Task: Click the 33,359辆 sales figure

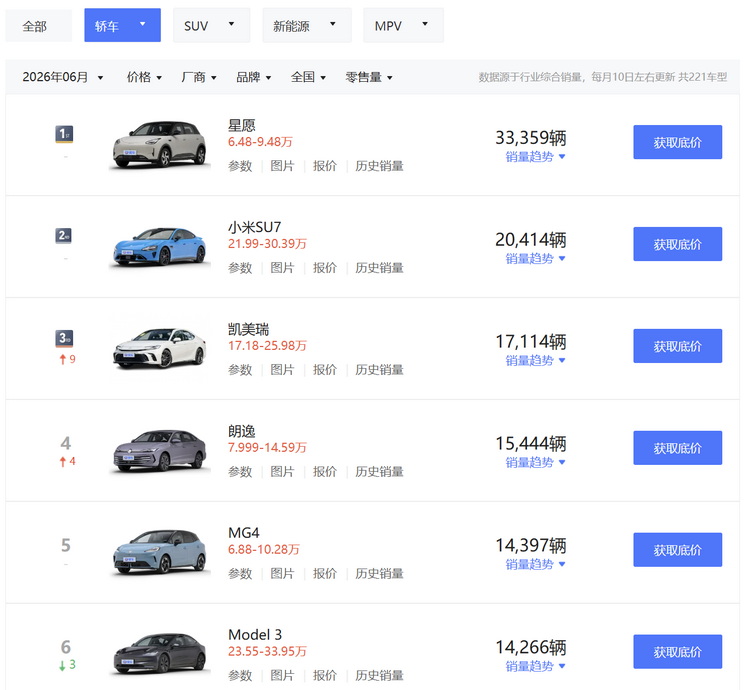Action: click(x=531, y=138)
